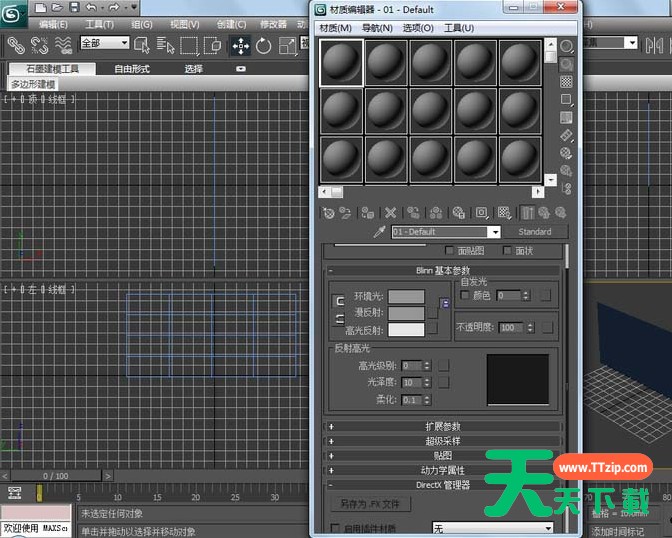Open the 导航(N) menu

click(x=377, y=28)
